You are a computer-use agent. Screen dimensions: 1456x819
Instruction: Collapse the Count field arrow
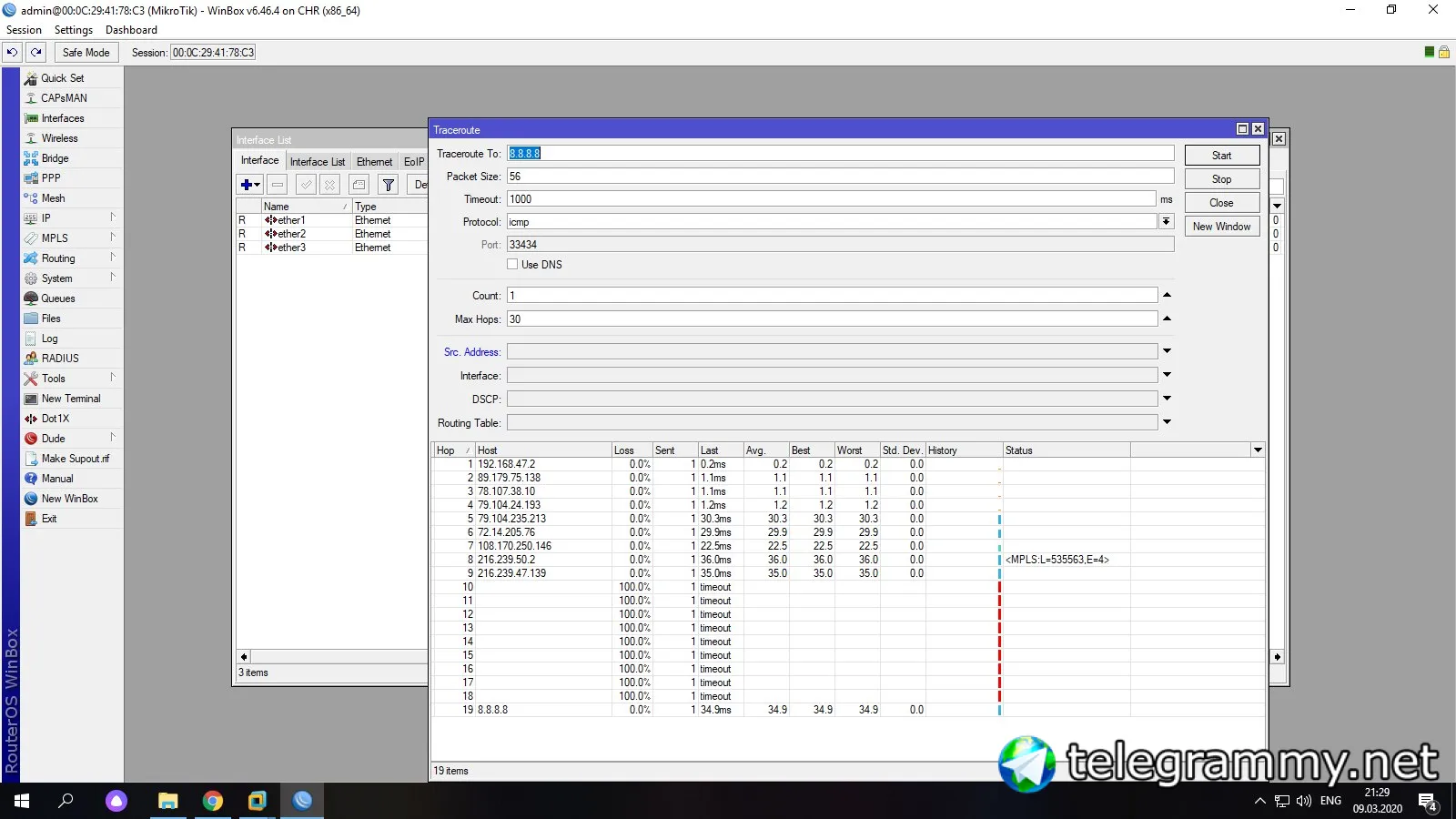[x=1167, y=295]
